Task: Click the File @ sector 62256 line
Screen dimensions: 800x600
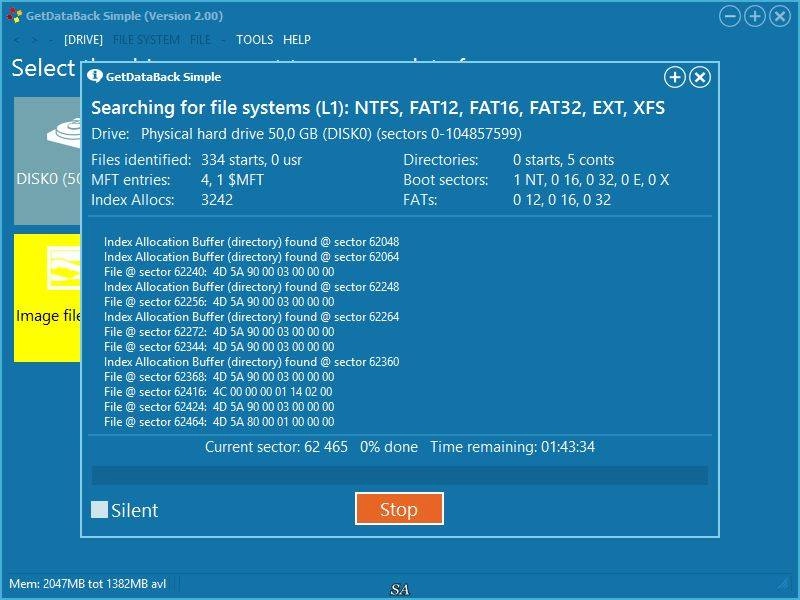Action: [x=219, y=302]
